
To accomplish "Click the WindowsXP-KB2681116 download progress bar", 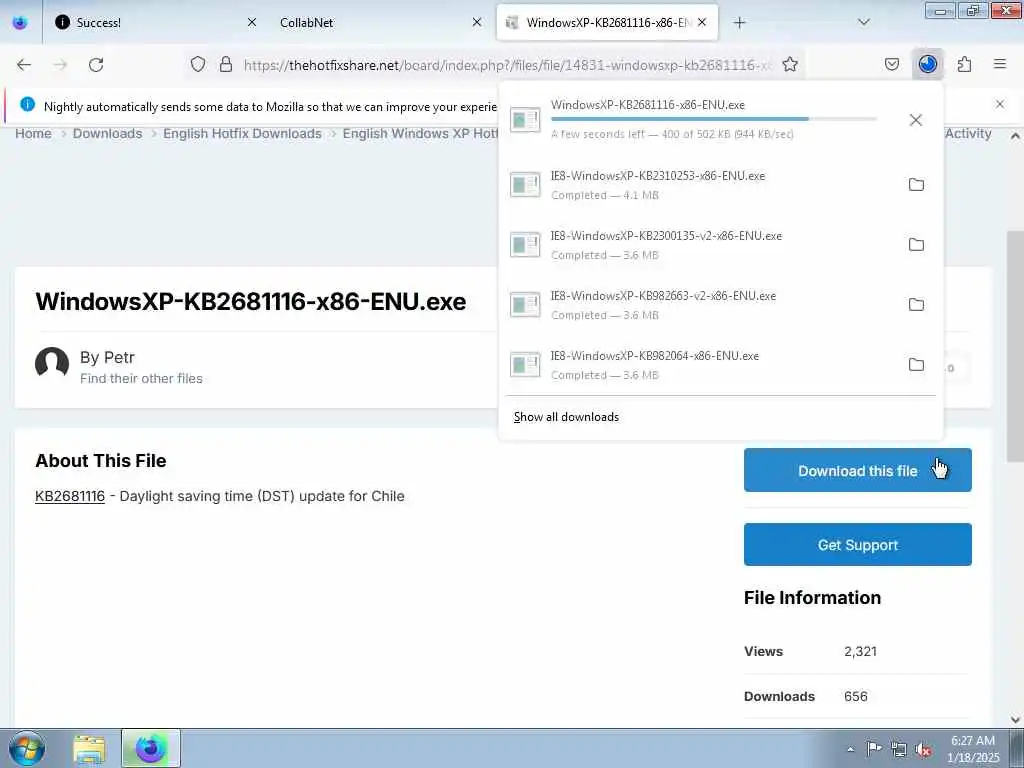I will click(x=714, y=119).
